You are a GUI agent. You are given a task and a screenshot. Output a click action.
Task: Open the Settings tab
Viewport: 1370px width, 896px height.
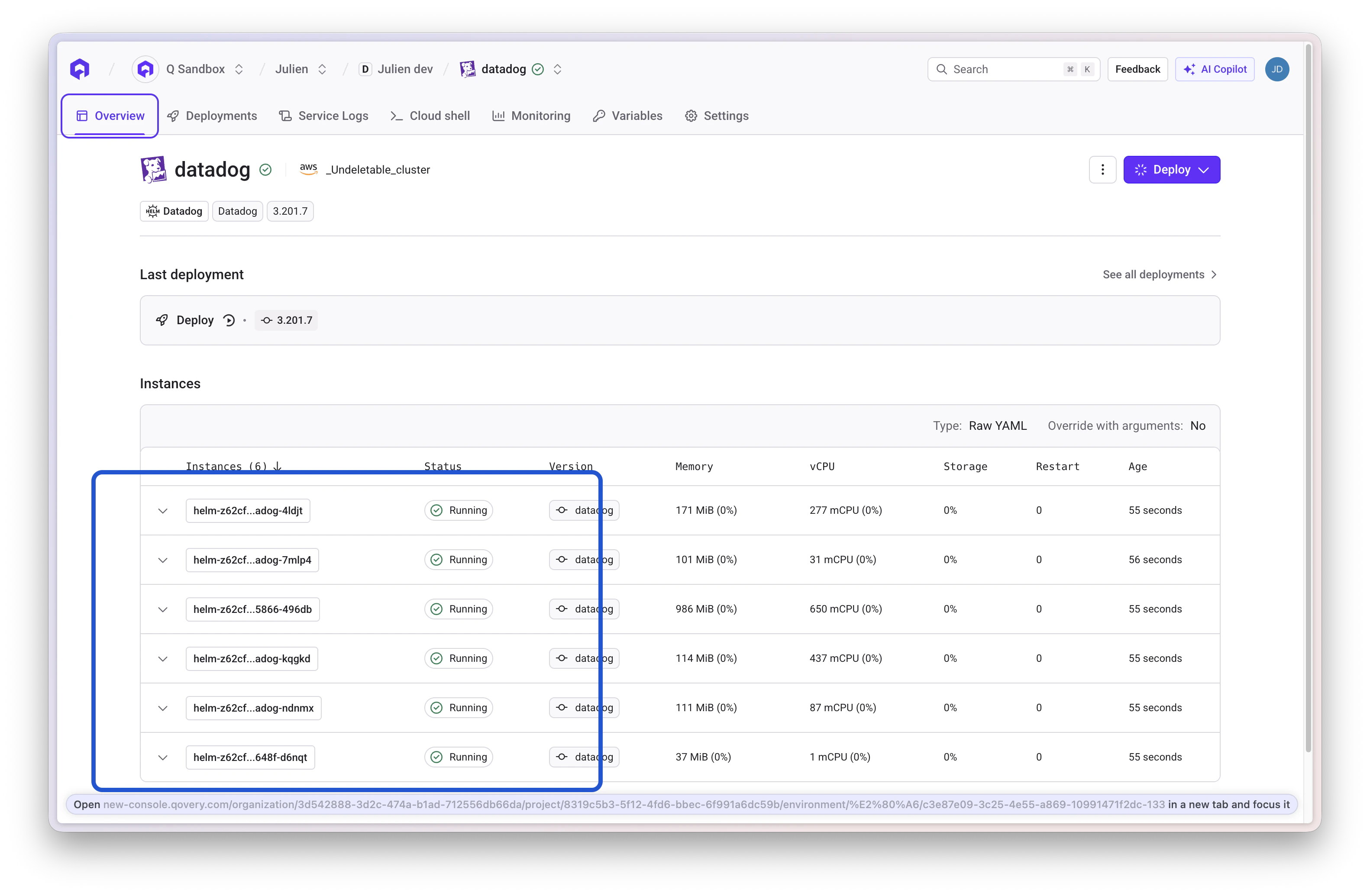pyautogui.click(x=717, y=116)
